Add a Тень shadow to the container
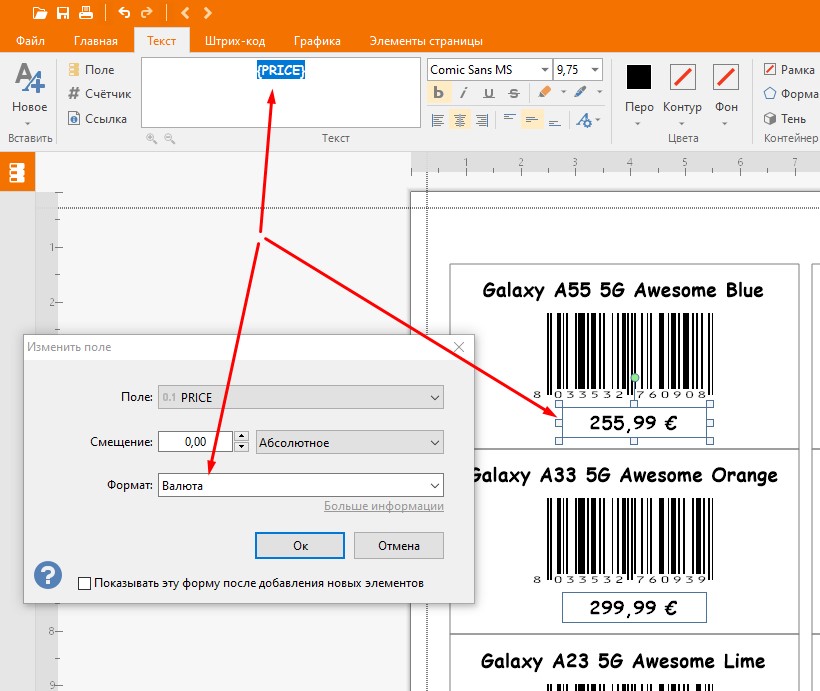The image size is (820, 691). (x=784, y=119)
